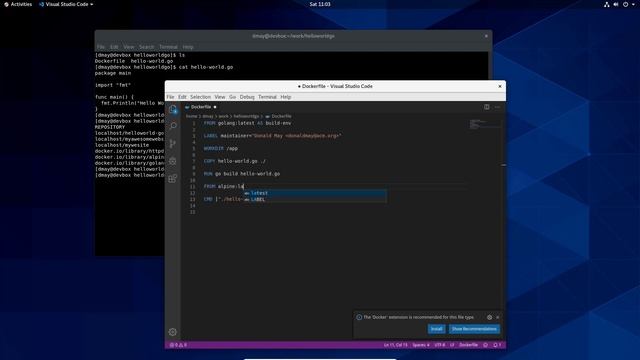Split the editor with the split editor icon
The width and height of the screenshot is (640, 360).
487,107
